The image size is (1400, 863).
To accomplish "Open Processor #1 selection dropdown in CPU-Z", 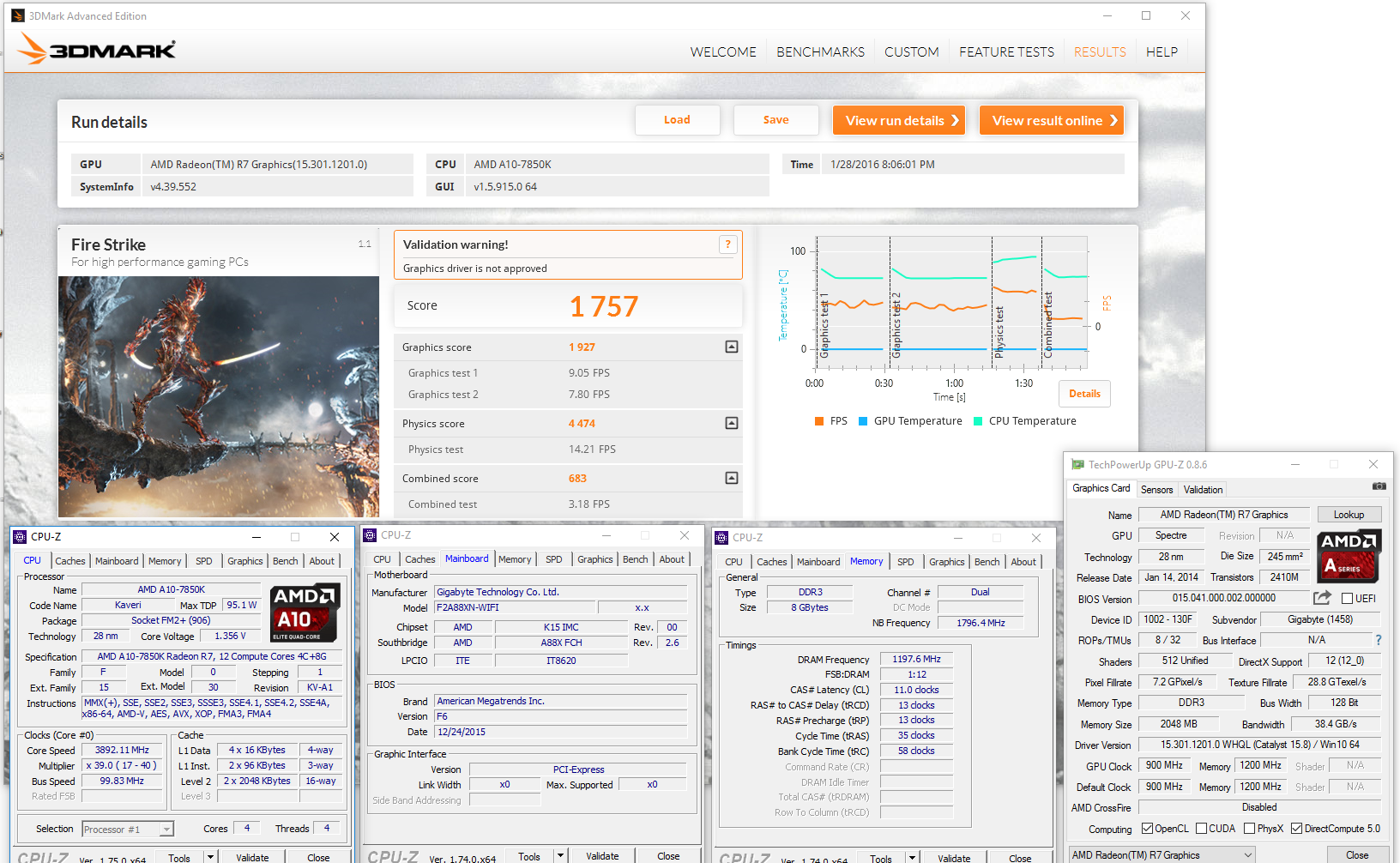I will pos(128,829).
